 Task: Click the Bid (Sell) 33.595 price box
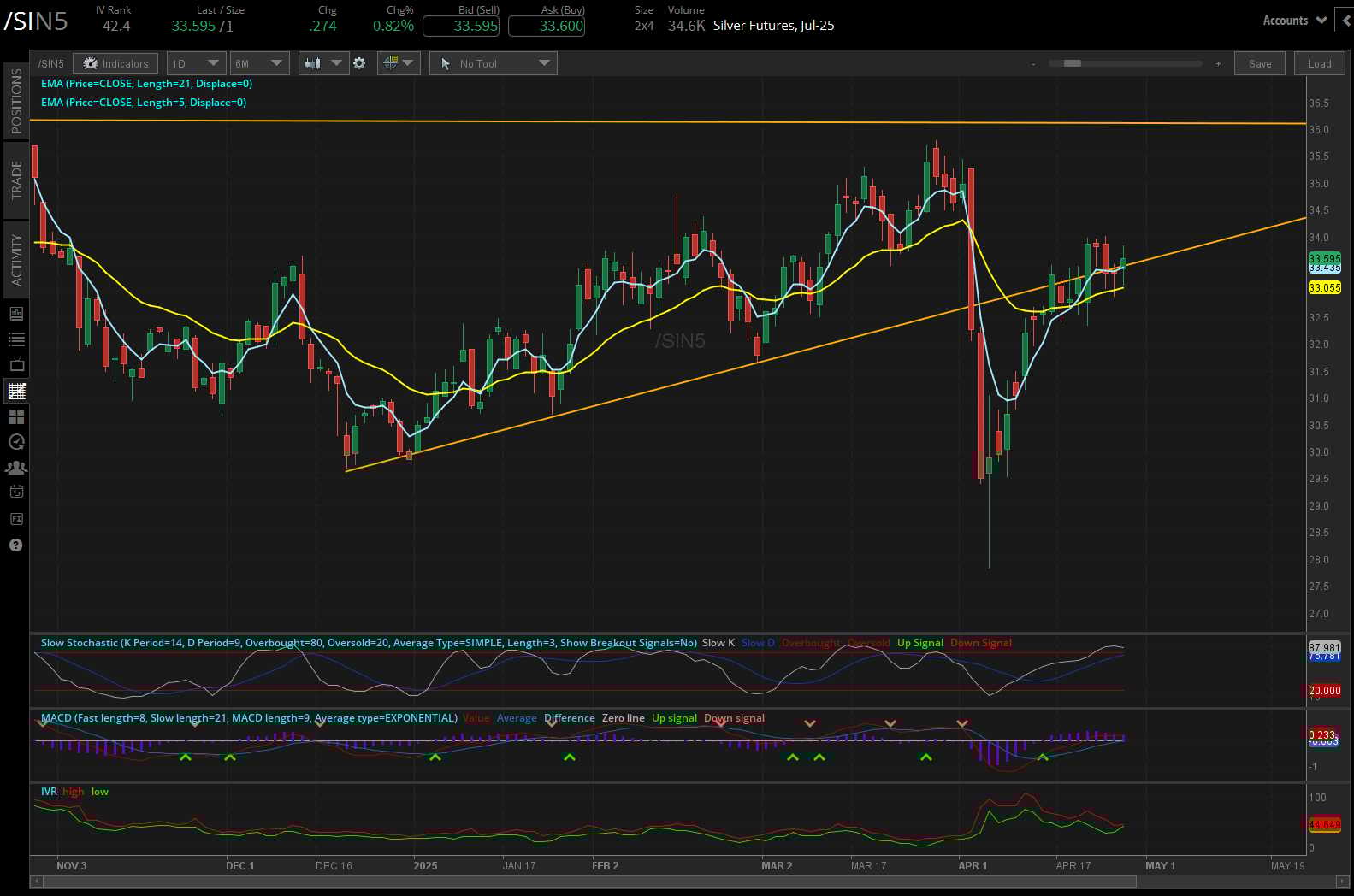[461, 26]
